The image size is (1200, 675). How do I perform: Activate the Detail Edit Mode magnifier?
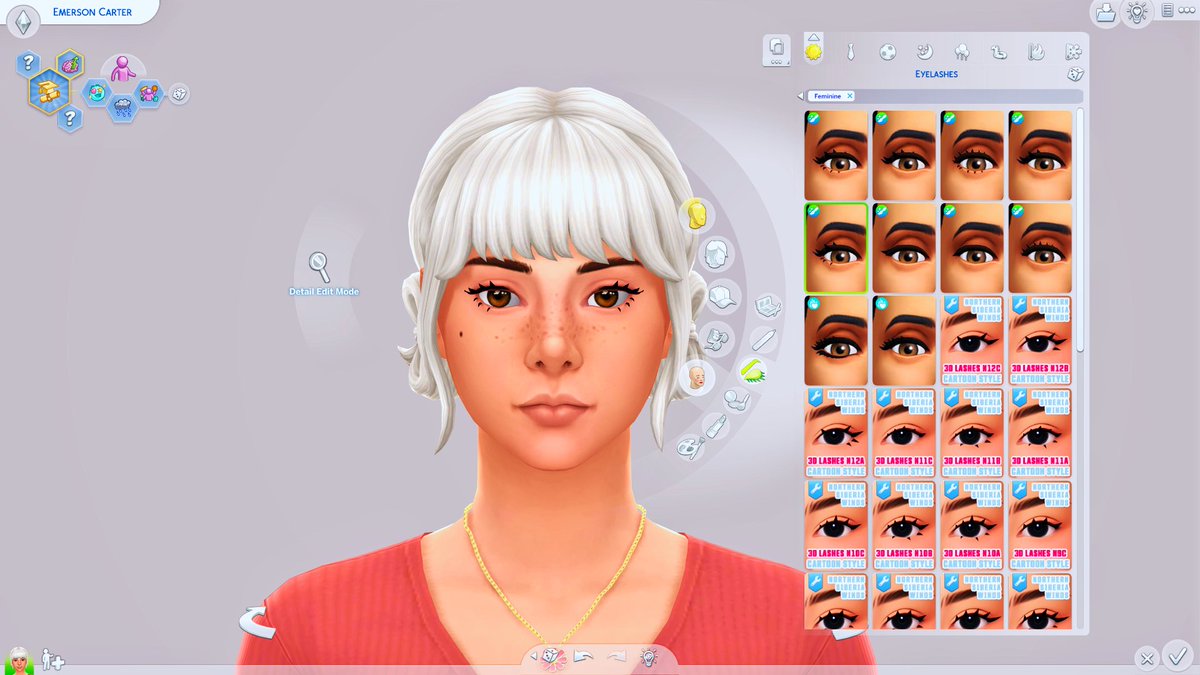coord(320,267)
